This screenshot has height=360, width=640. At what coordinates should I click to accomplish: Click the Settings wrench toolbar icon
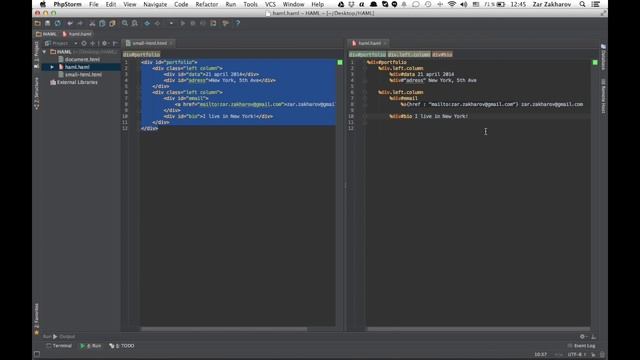[x=225, y=24]
